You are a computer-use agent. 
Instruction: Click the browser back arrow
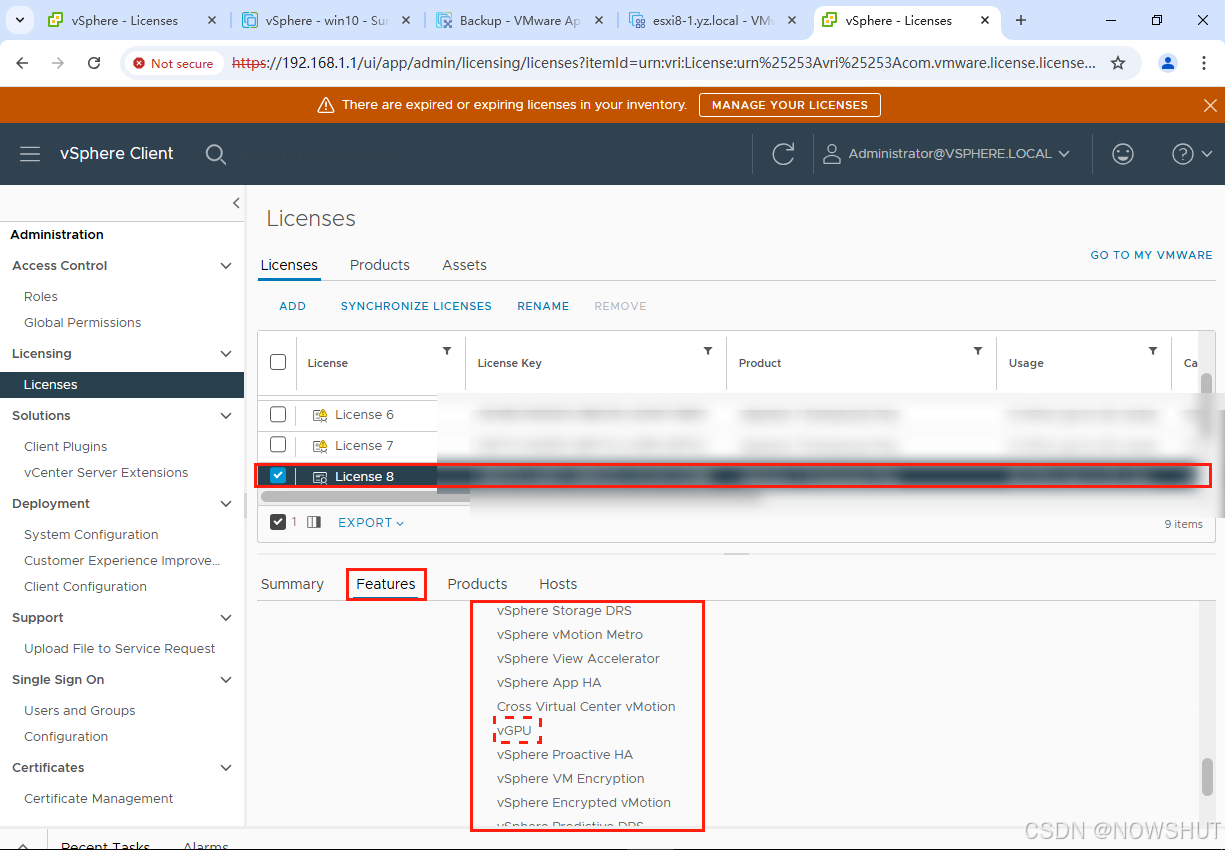pos(22,63)
